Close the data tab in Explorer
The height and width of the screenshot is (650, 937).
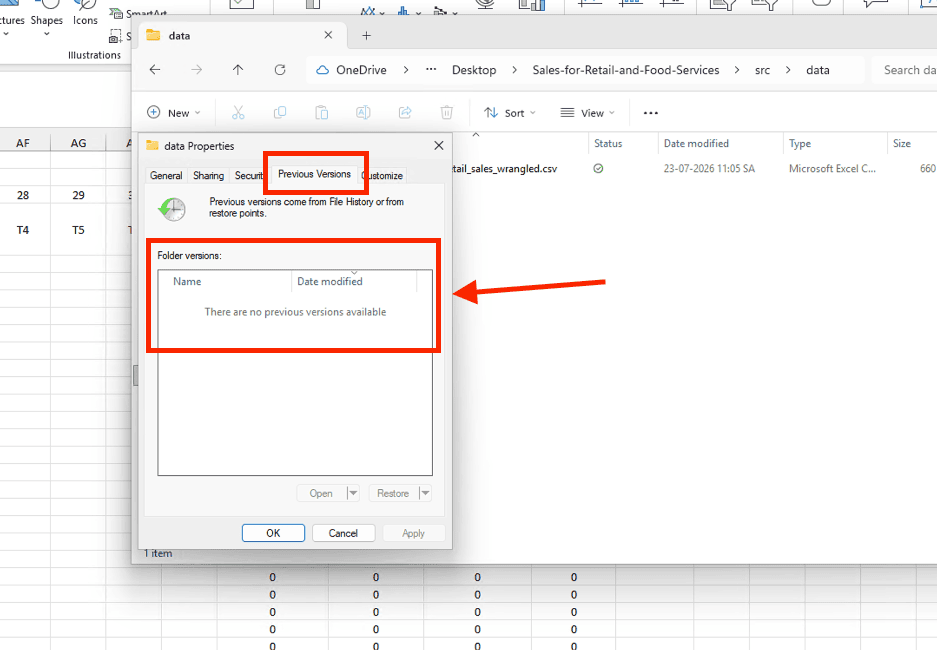tap(328, 35)
